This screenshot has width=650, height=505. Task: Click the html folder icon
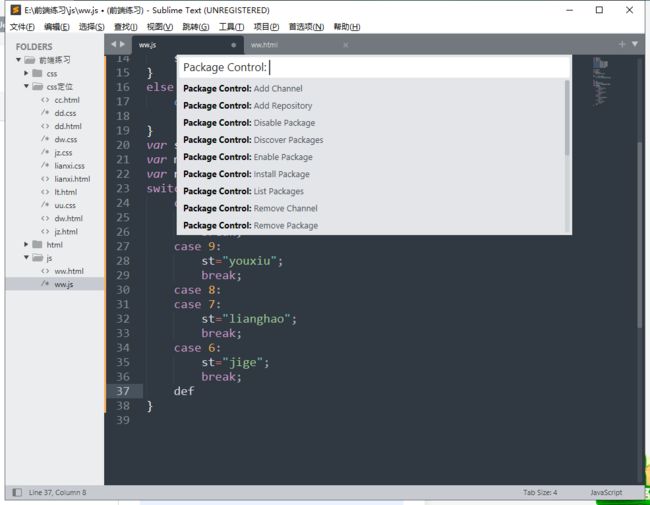[x=37, y=245]
